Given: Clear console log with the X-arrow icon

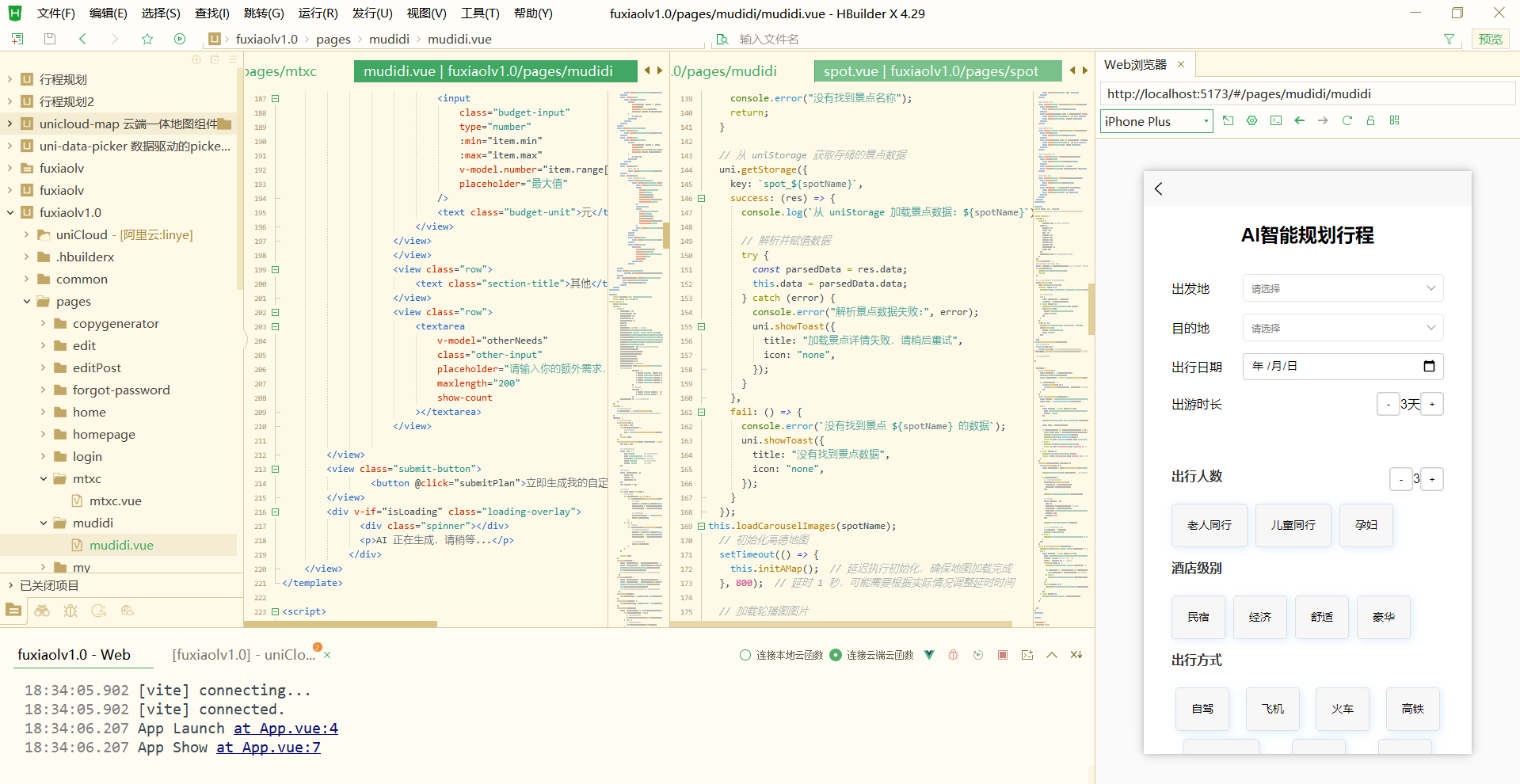Looking at the screenshot, I should pos(1076,655).
